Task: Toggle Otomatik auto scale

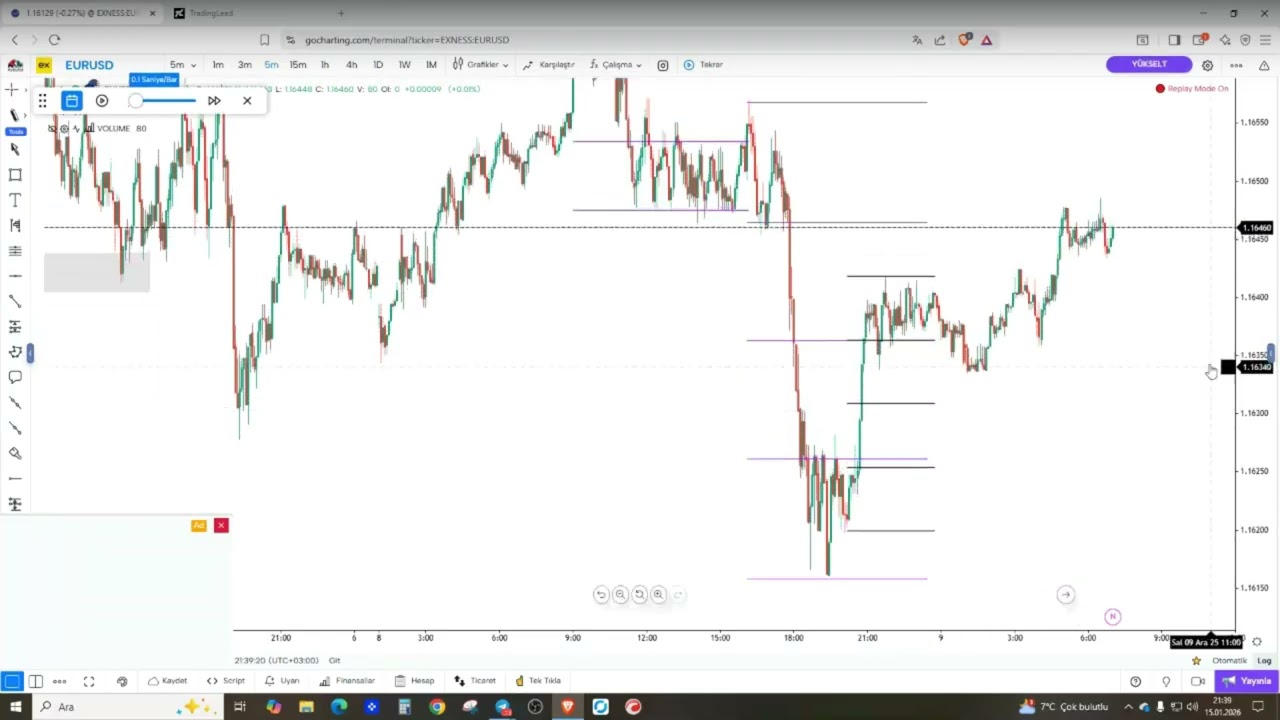Action: pos(1229,660)
